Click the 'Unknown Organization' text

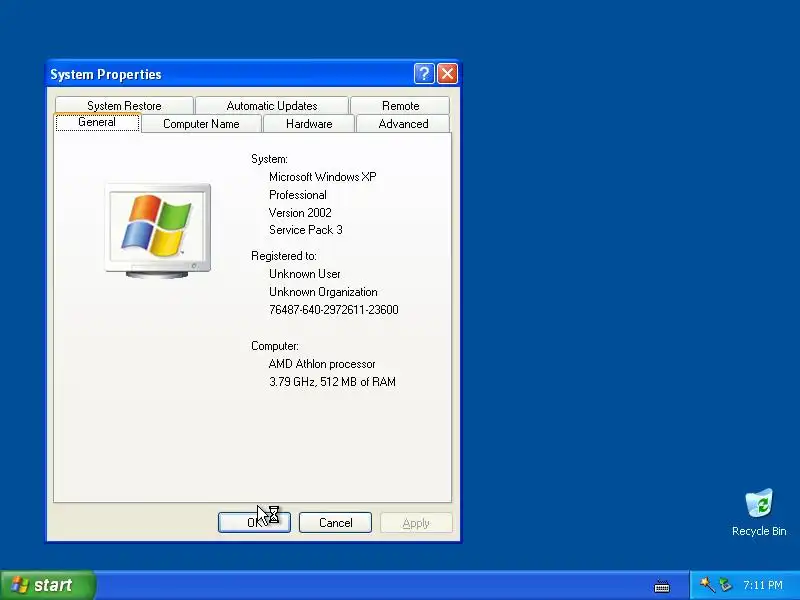[x=323, y=292]
